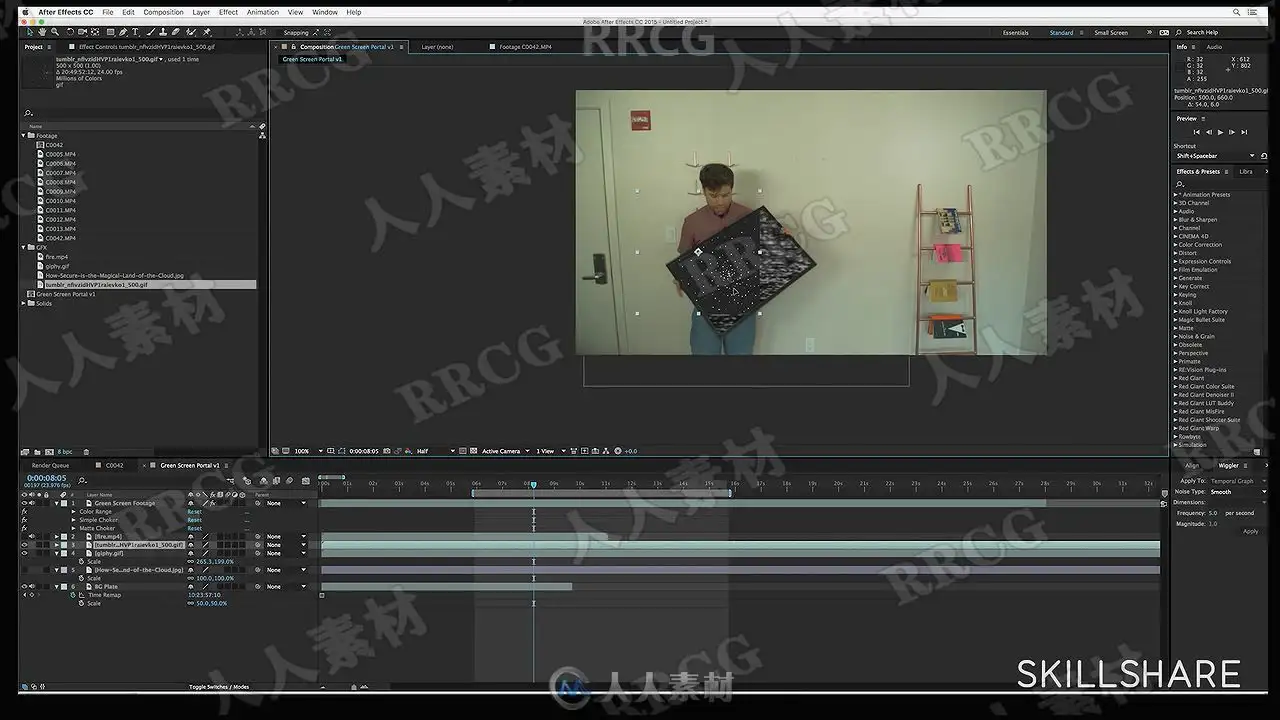Screen dimensions: 1280x720
Task: Click the timeline layer search icon
Action: pyautogui.click(x=81, y=481)
